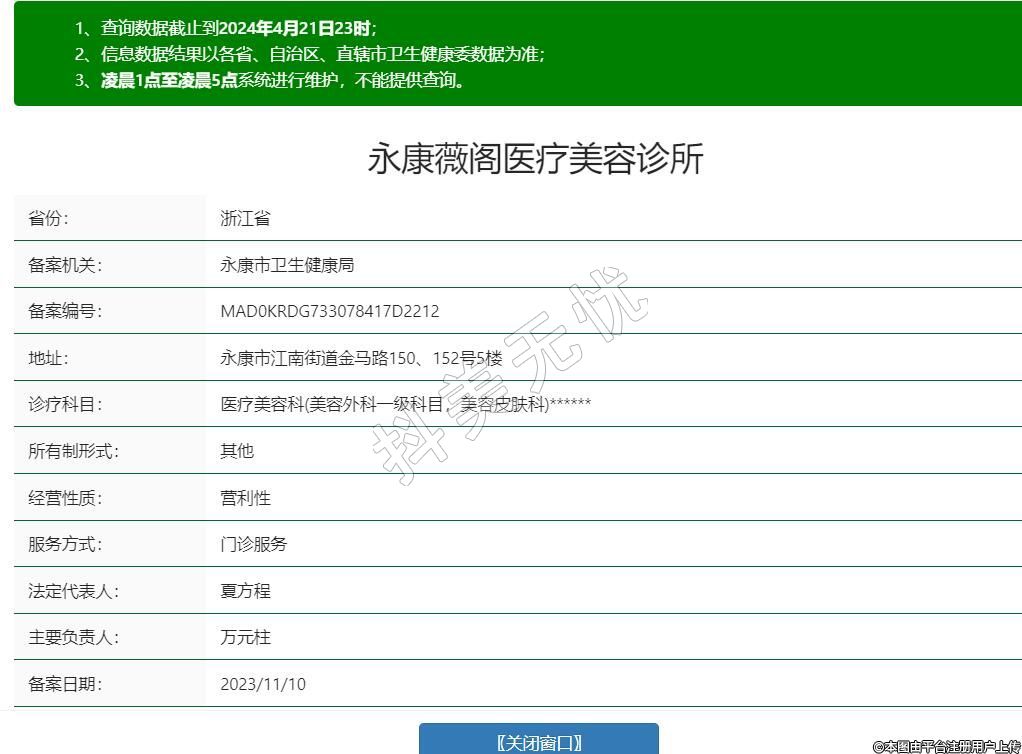Viewport: 1022px width, 754px height.
Task: Click the maintenance notice 凌晨1点至凌晨5点
Action: coord(169,80)
